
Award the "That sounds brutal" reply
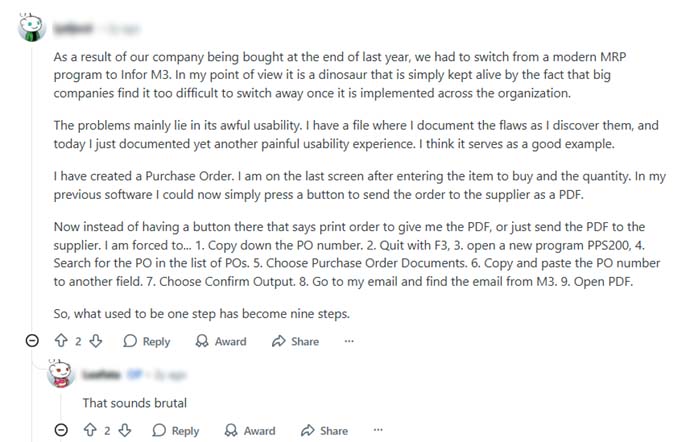click(250, 431)
